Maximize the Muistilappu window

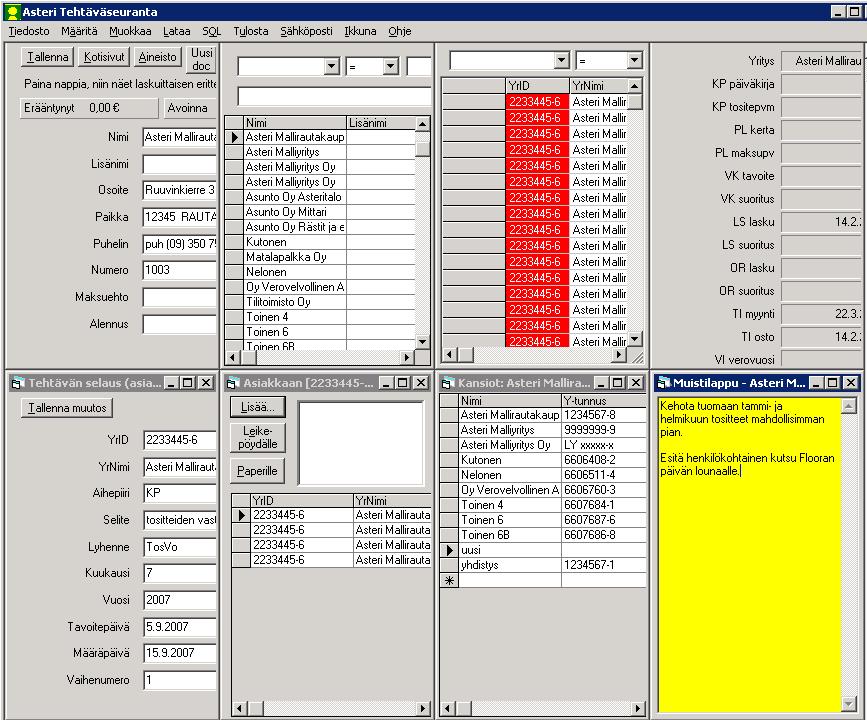coord(833,383)
